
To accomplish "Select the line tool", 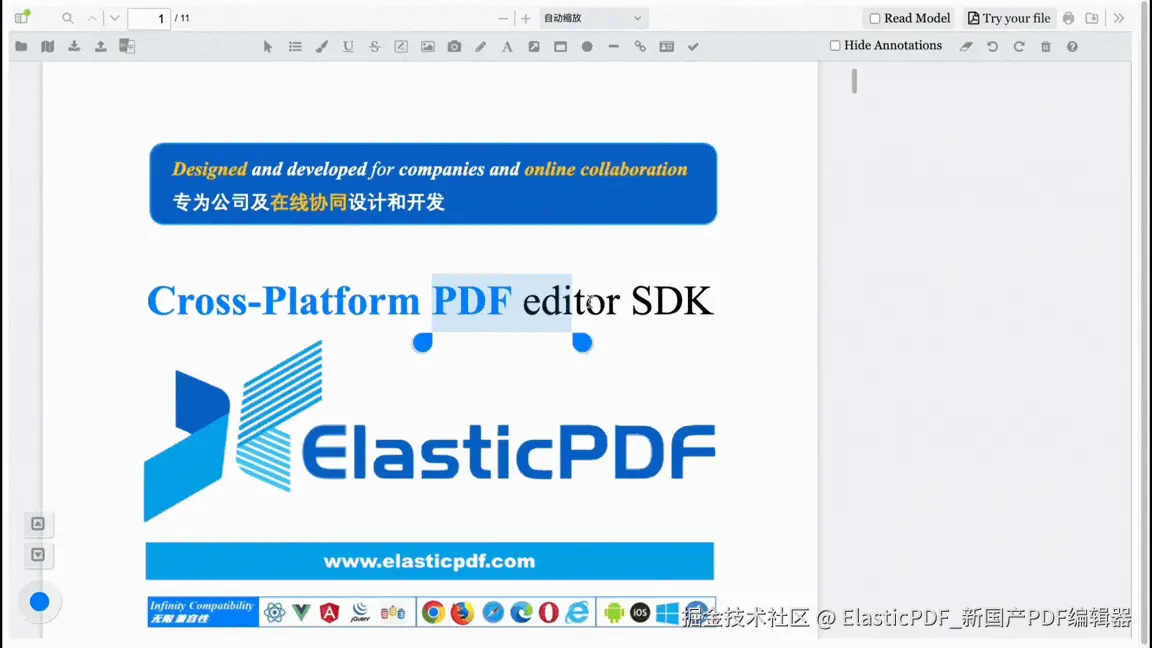I will 613,46.
